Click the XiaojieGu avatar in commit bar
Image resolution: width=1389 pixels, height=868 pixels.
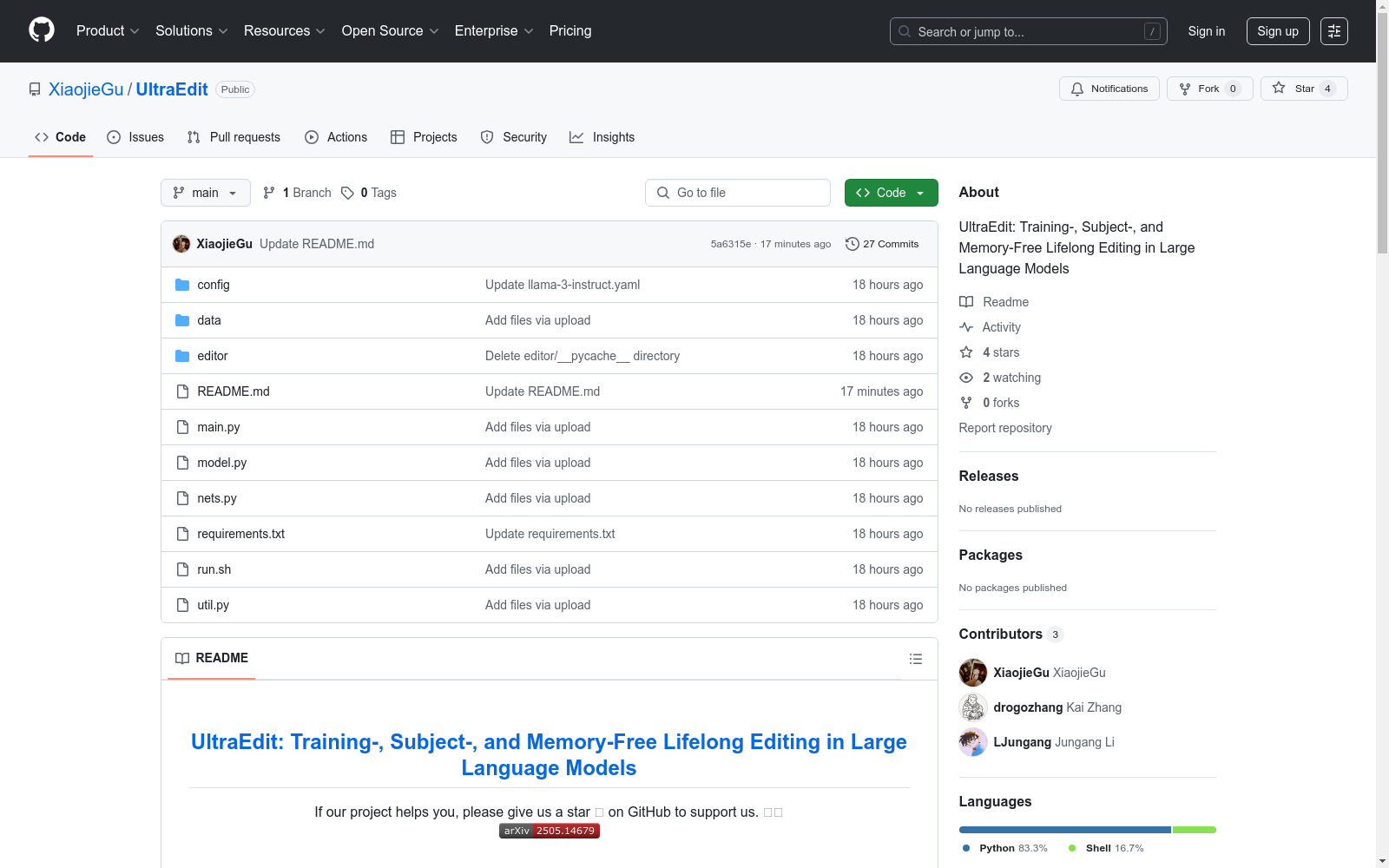click(x=181, y=244)
